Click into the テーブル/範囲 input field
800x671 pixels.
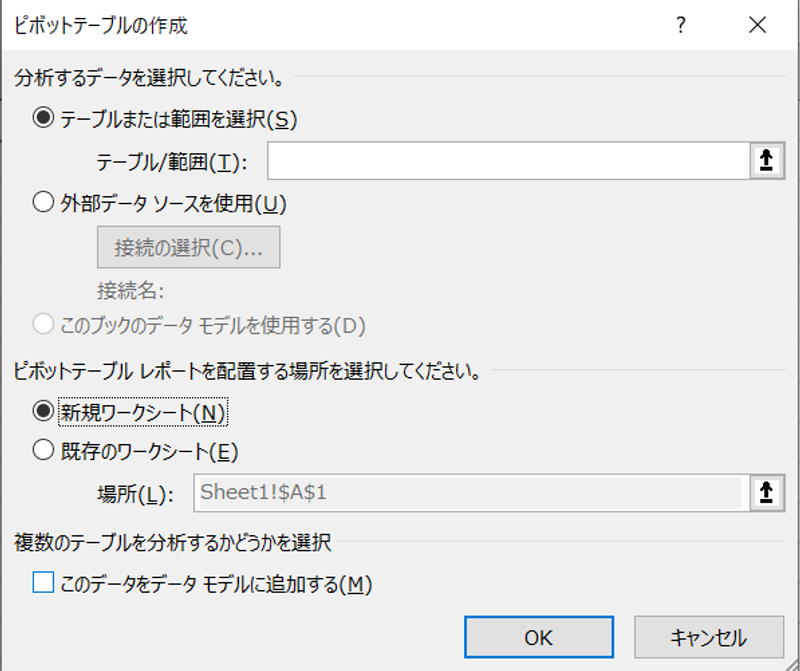point(507,161)
